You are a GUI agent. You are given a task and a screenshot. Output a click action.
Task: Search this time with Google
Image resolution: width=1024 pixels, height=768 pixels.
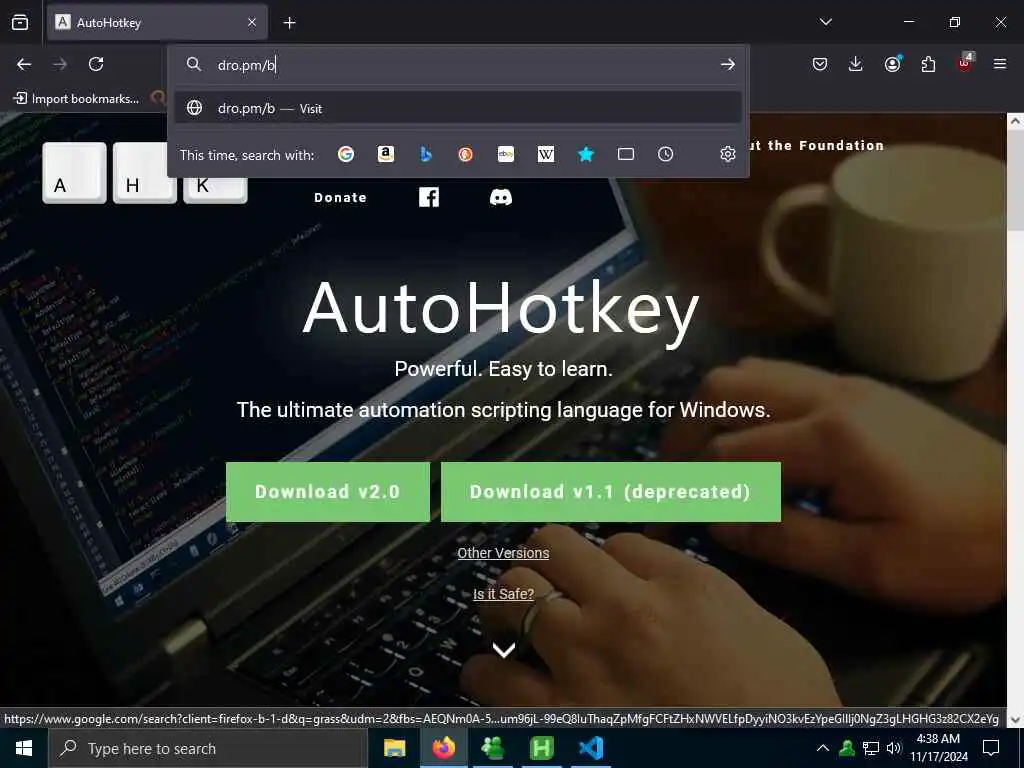(346, 154)
